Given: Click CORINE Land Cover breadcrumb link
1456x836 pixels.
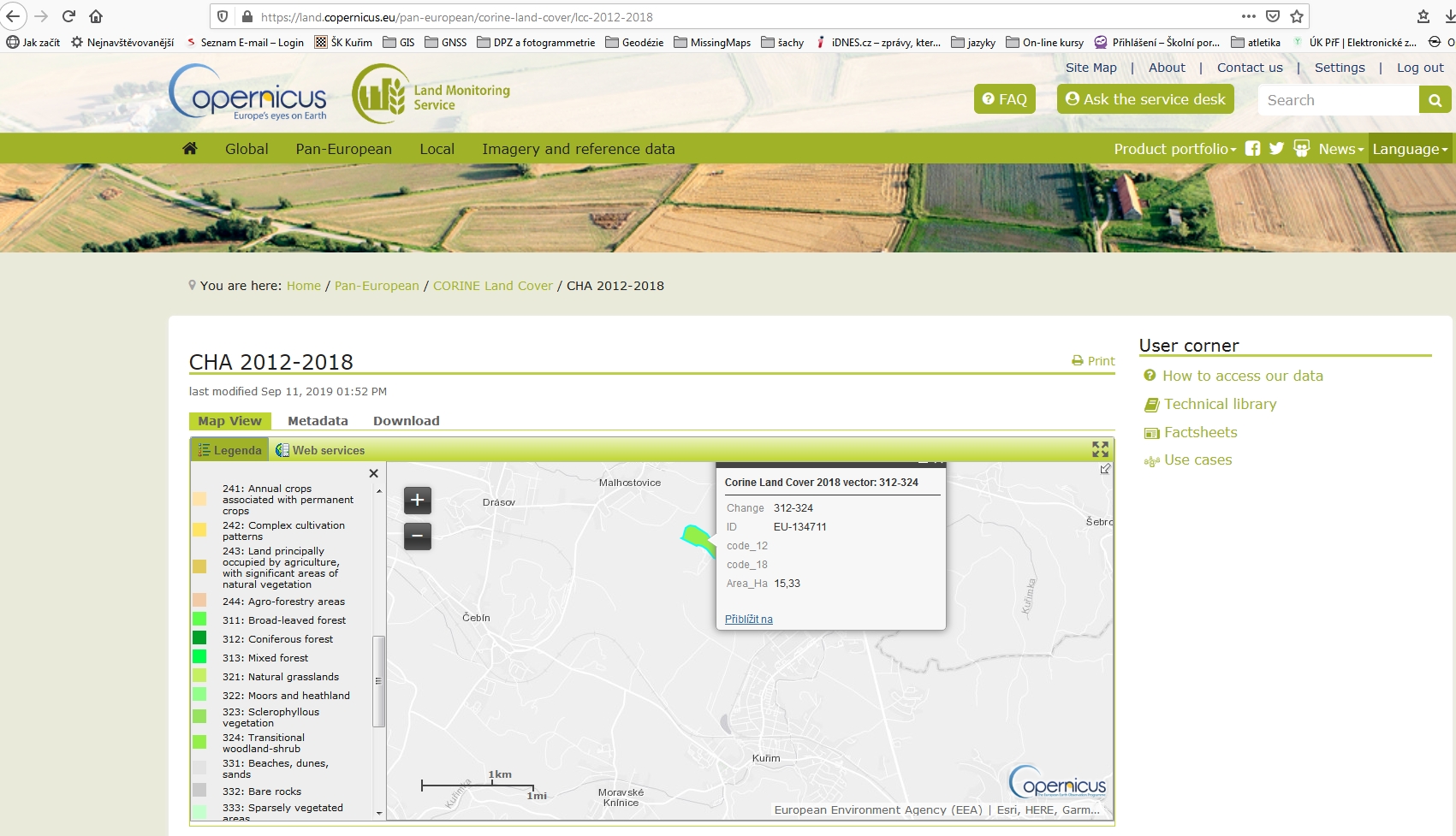Looking at the screenshot, I should [x=492, y=286].
